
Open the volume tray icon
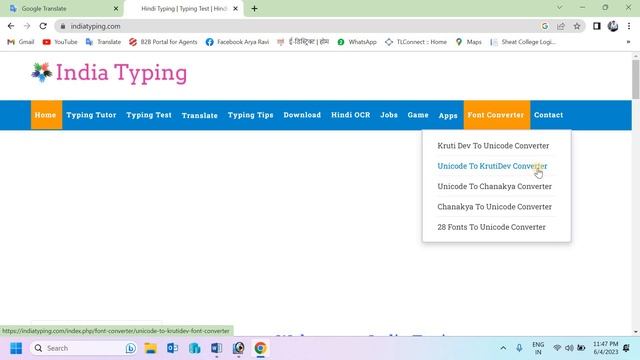pyautogui.click(x=569, y=348)
